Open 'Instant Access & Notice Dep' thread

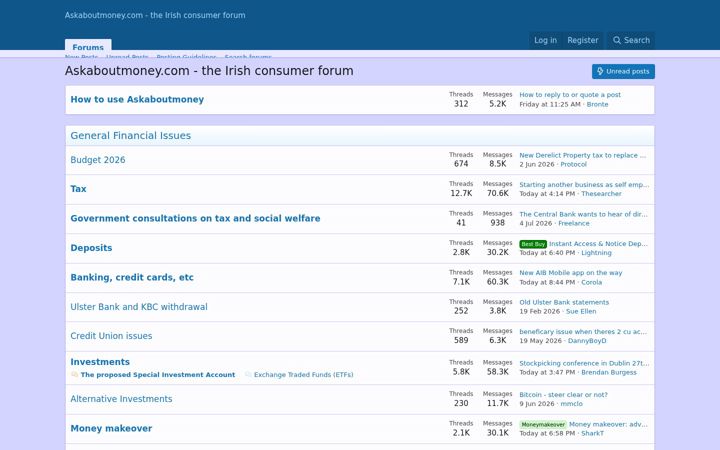598,243
